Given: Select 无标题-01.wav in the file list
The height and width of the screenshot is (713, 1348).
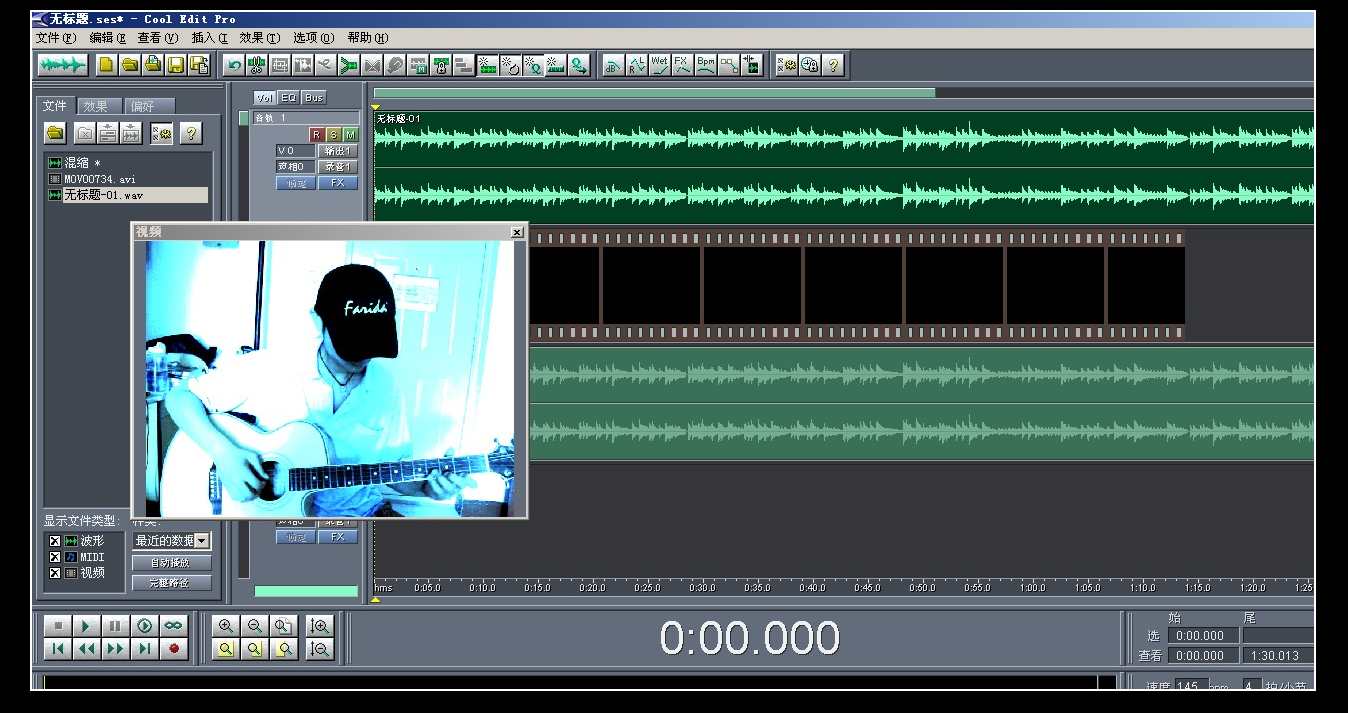Looking at the screenshot, I should coord(127,195).
